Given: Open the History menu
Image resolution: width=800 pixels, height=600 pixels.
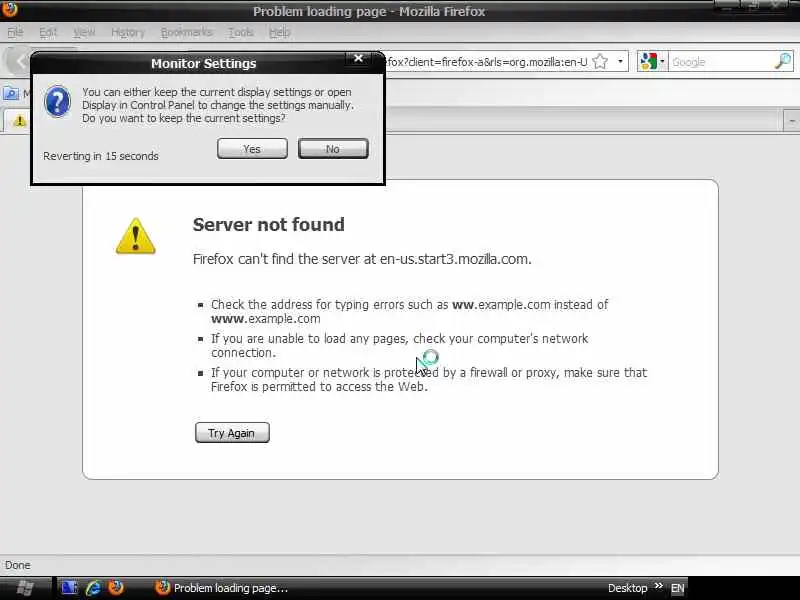Looking at the screenshot, I should point(128,32).
